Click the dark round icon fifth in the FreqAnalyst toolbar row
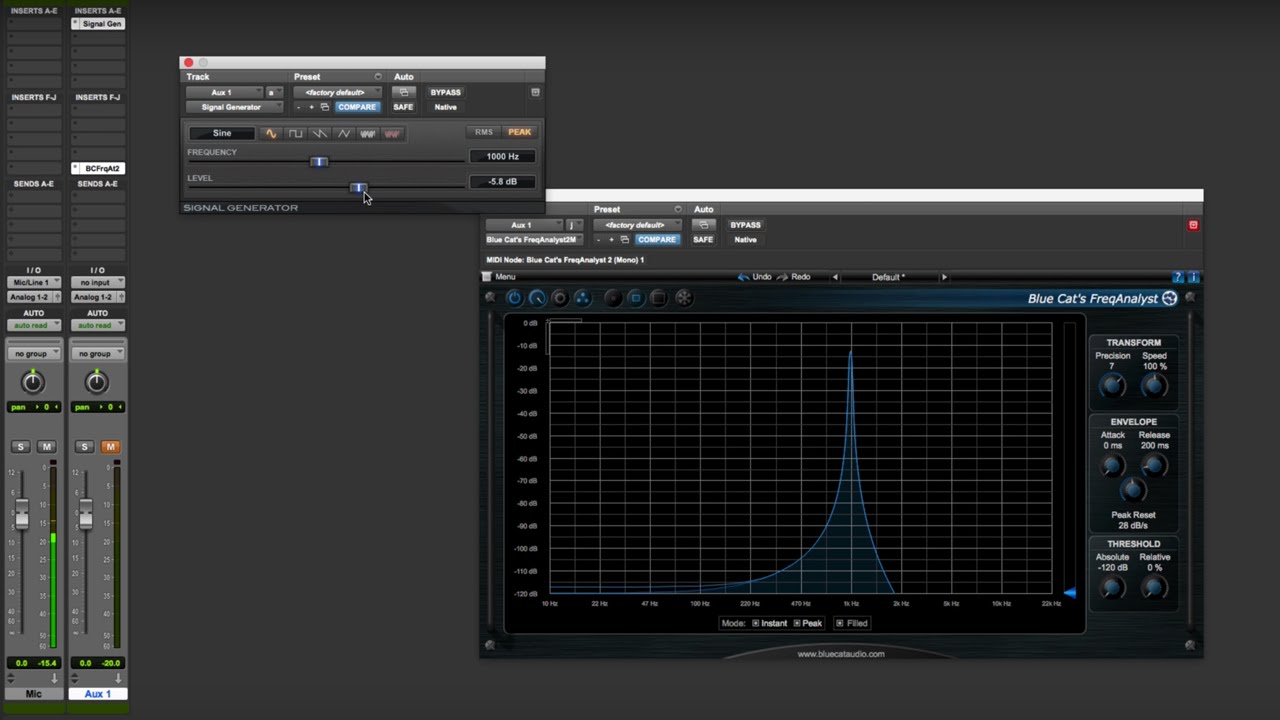Screen dimensions: 1280x720 (x=613, y=298)
